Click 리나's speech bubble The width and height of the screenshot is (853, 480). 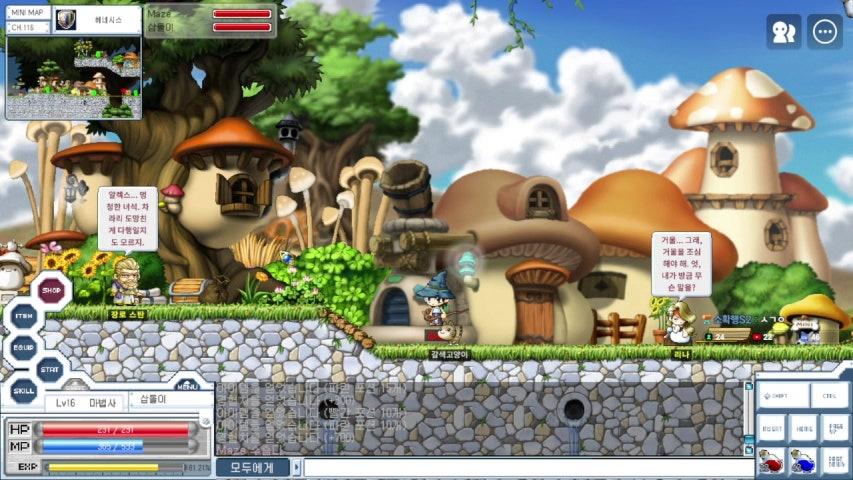click(681, 264)
